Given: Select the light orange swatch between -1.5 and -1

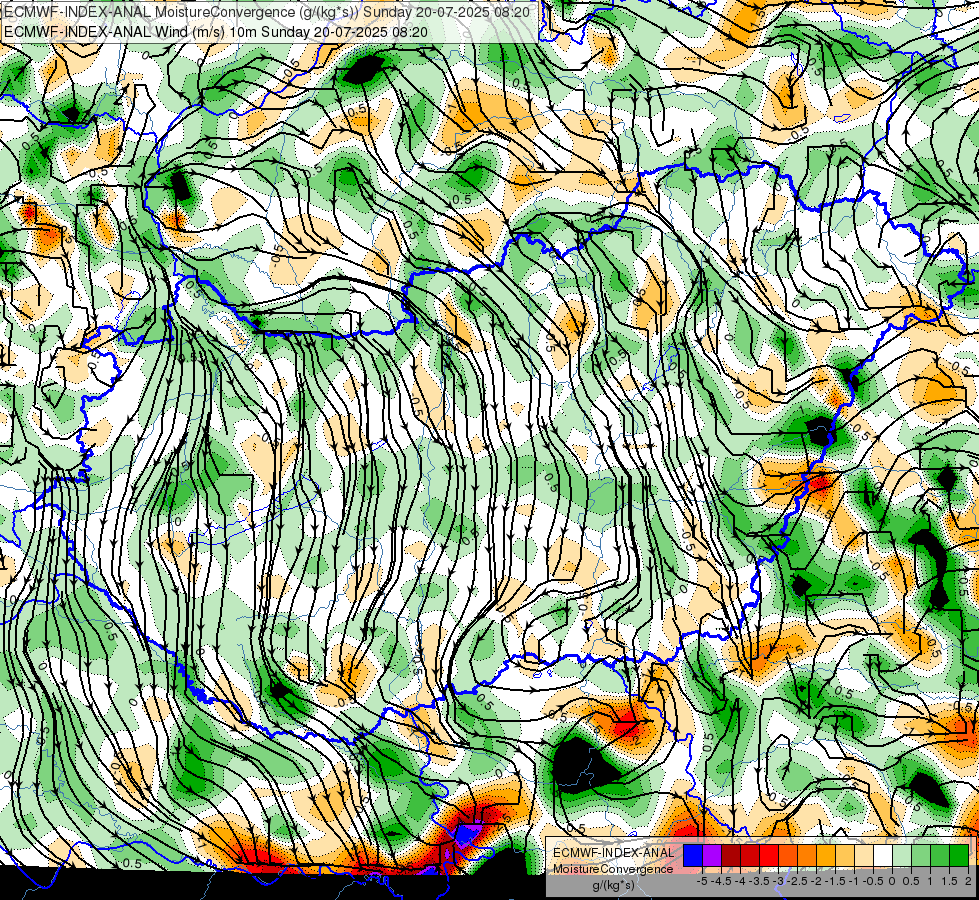Looking at the screenshot, I should point(845,855).
